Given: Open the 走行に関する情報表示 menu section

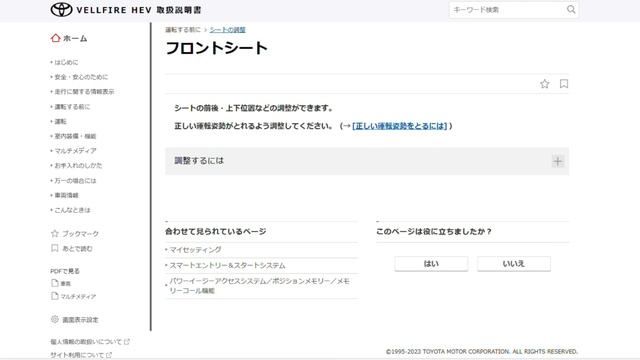Looking at the screenshot, I should coord(84,92).
